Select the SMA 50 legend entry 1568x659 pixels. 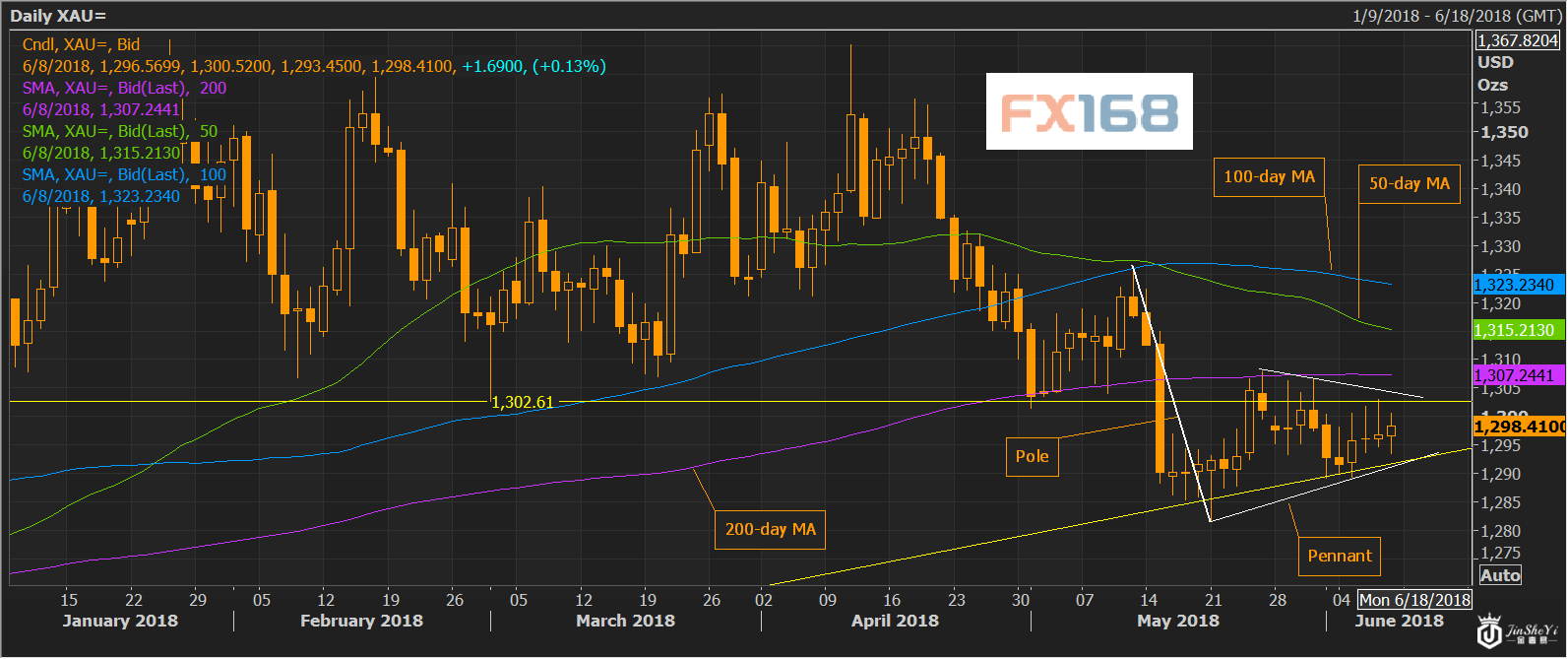(x=120, y=131)
